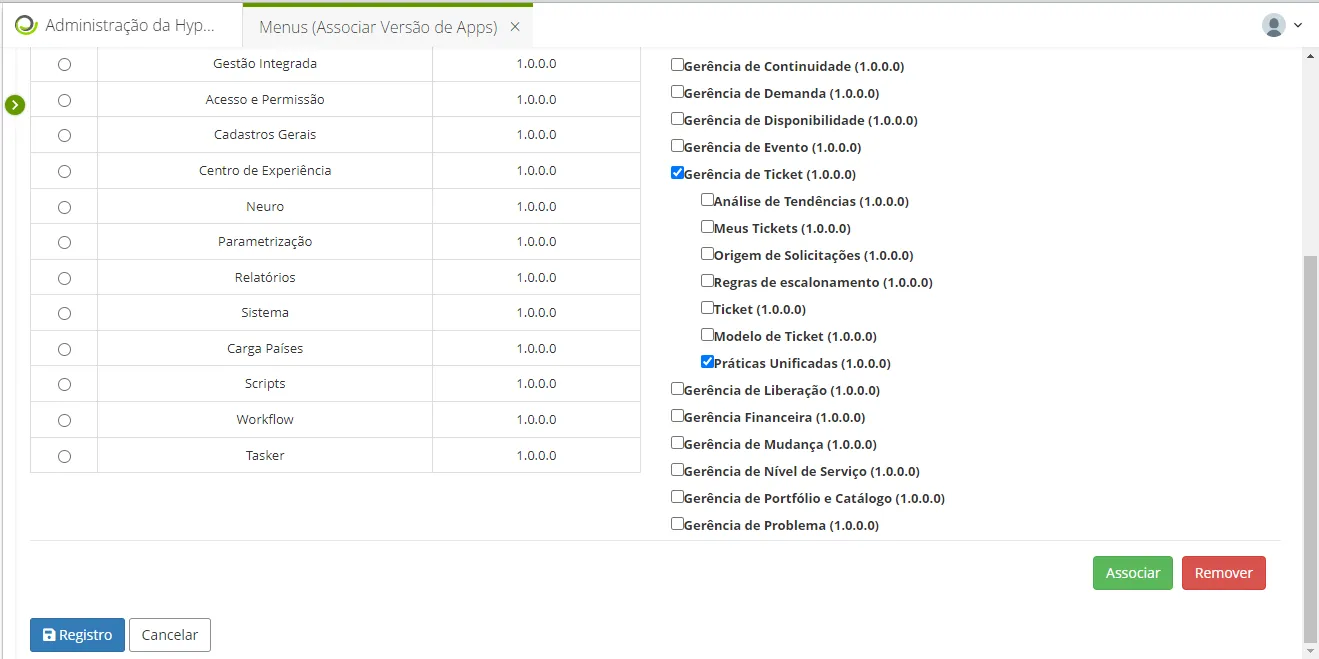Click the Cancelar button
1319x659 pixels.
click(170, 635)
